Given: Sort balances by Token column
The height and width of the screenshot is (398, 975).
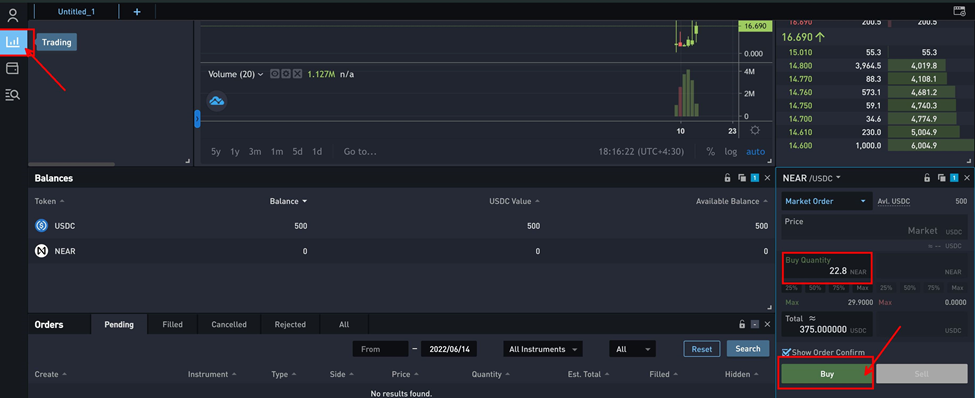Looking at the screenshot, I should pyautogui.click(x=50, y=201).
